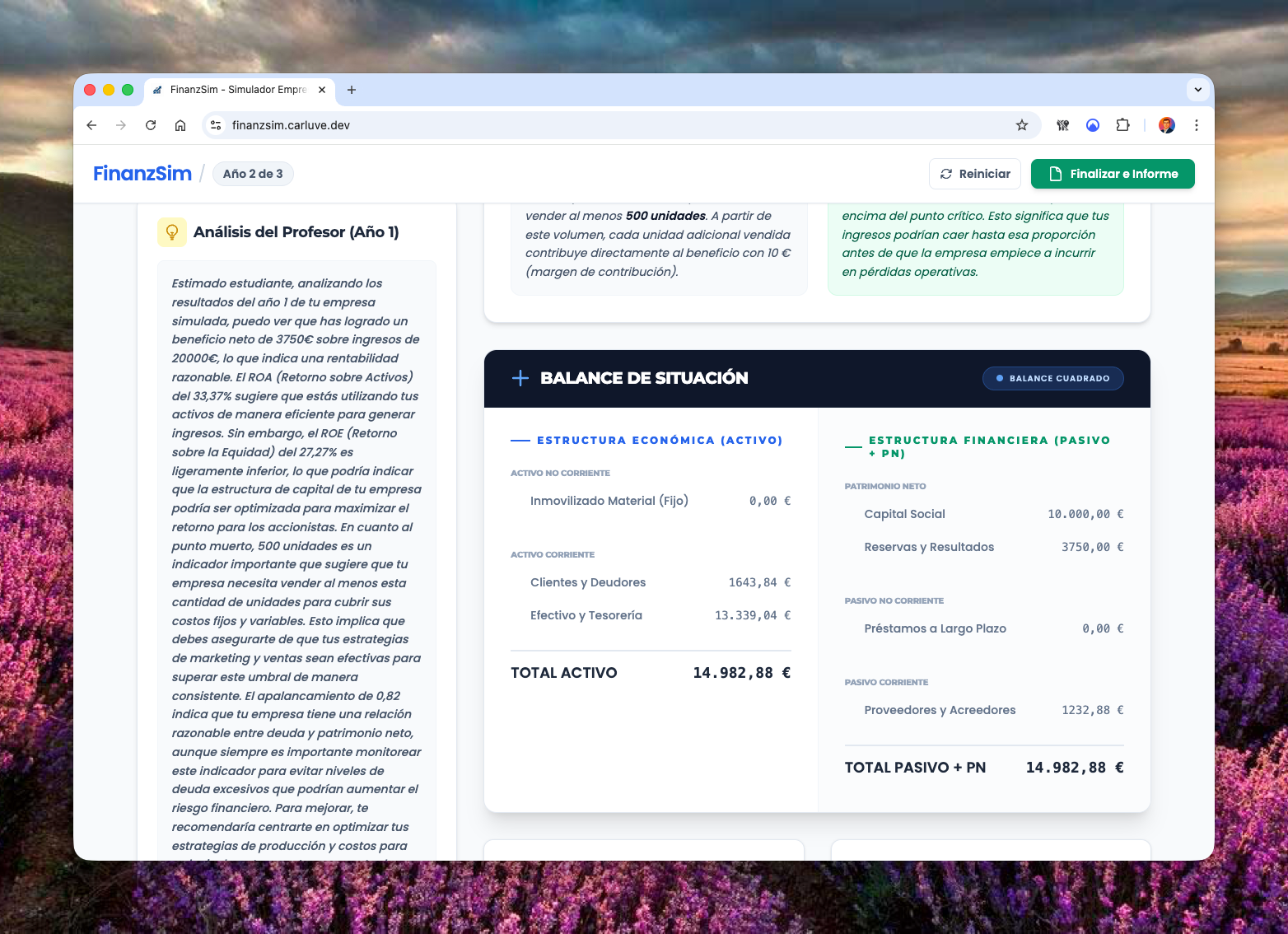The image size is (1288, 934).
Task: Open the FinanzSim home link
Action: pyautogui.click(x=142, y=173)
